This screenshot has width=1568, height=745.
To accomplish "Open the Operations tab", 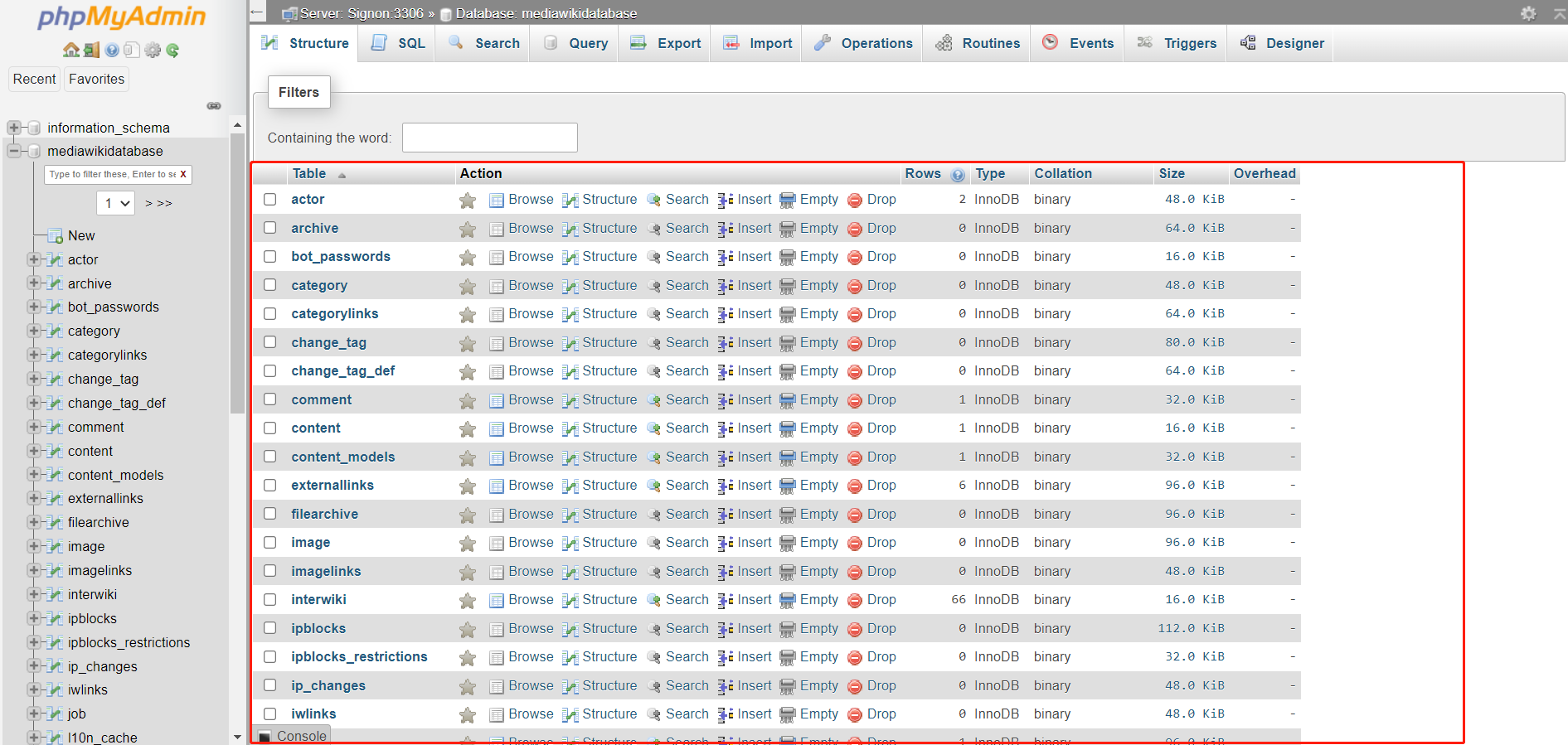I will (862, 44).
